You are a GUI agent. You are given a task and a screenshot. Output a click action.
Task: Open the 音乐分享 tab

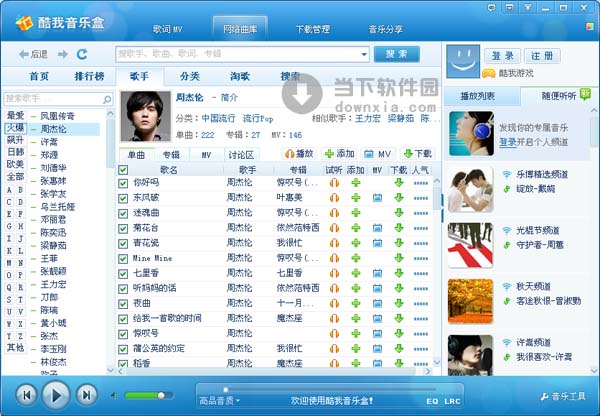click(385, 29)
